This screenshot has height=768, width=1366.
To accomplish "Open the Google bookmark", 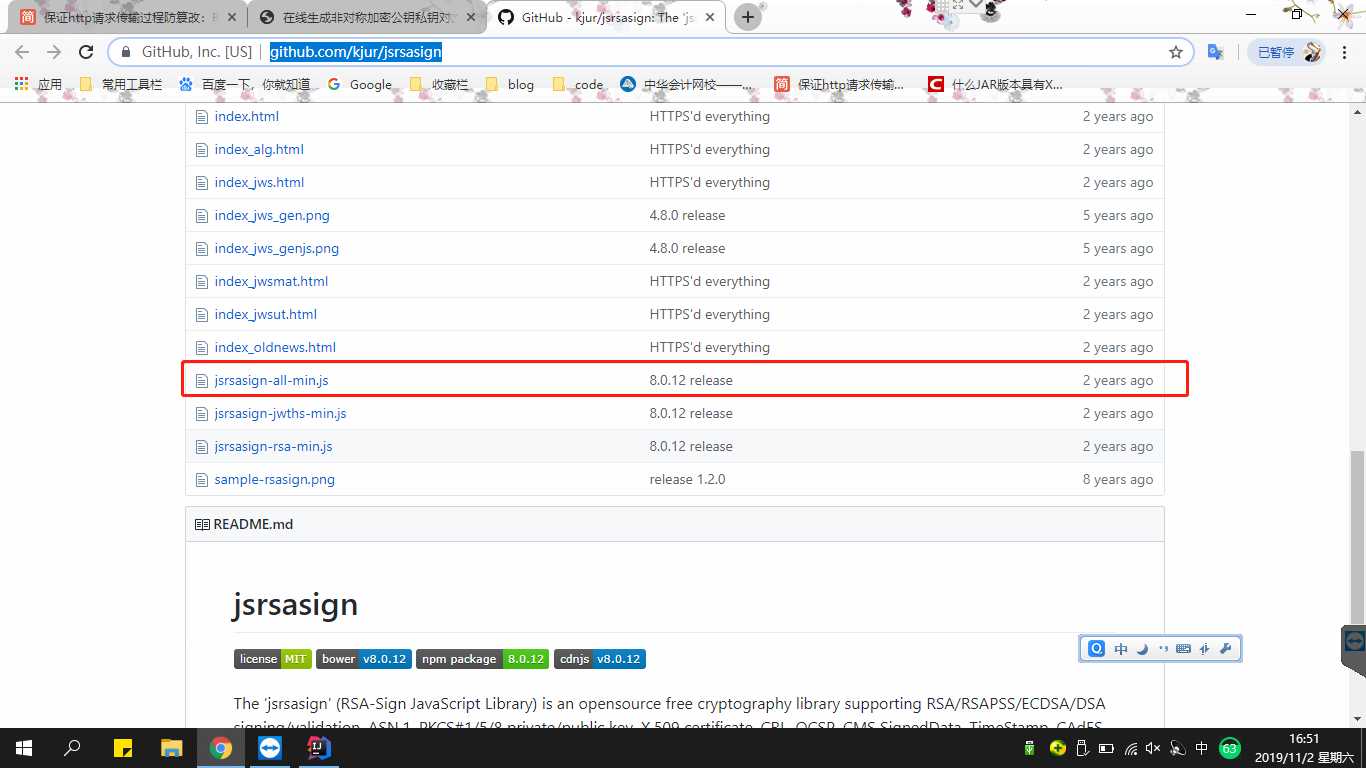I will 359,84.
